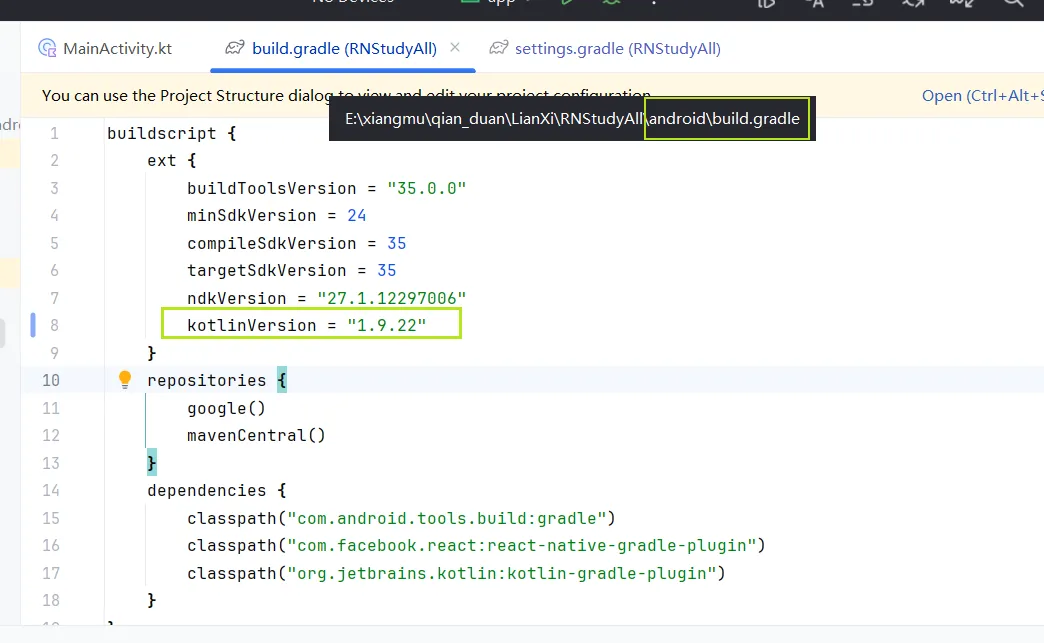This screenshot has width=1044, height=643.
Task: Click line number 5 in the gutter
Action: pyautogui.click(x=55, y=243)
